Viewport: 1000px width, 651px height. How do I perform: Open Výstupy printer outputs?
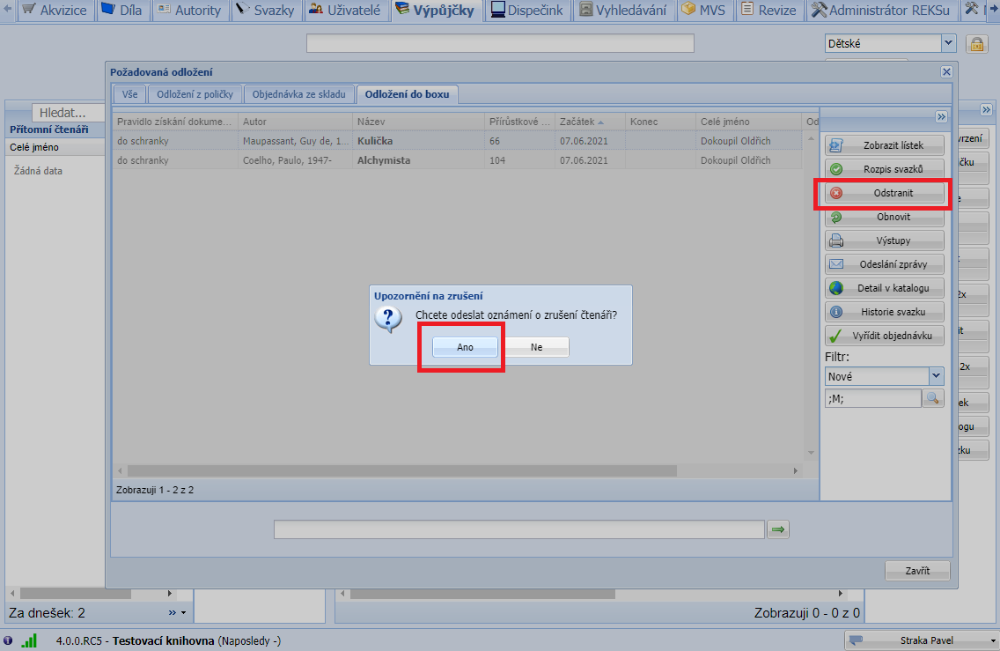coord(884,241)
